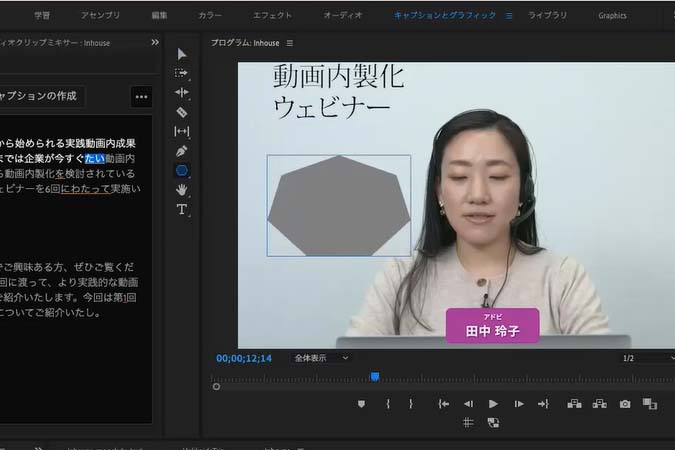This screenshot has height=450, width=675.
Task: Open the playback resolution 1/2 dropdown
Action: click(647, 358)
